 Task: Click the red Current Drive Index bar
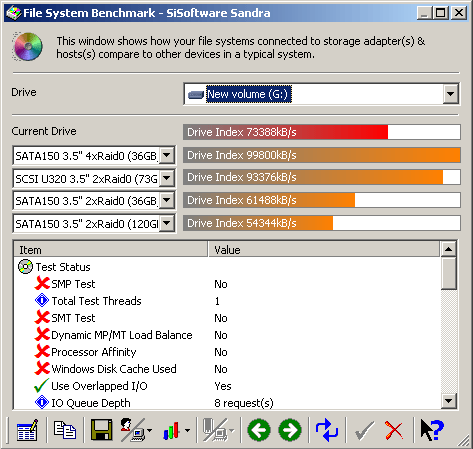click(x=286, y=132)
